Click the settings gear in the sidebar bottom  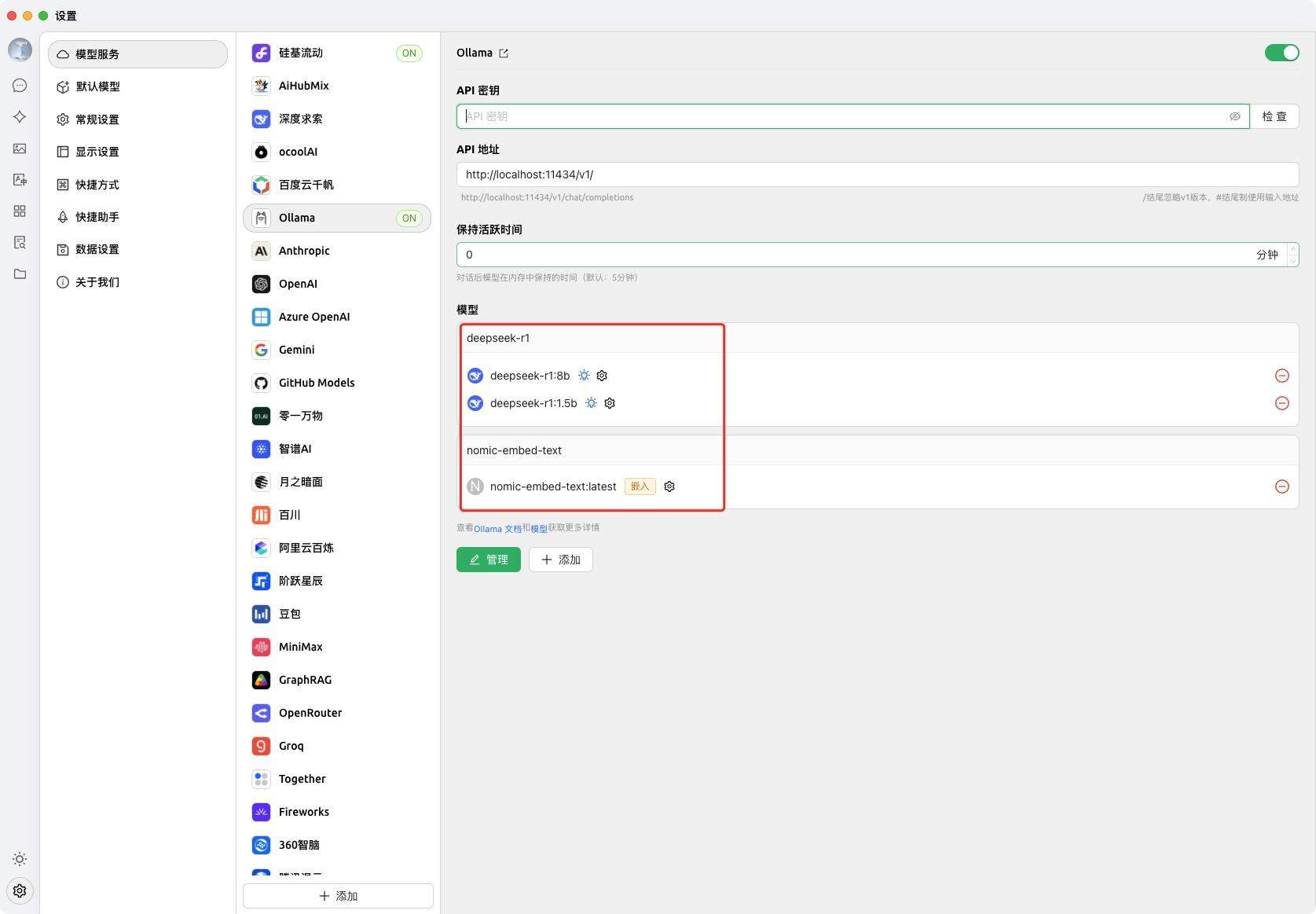20,890
